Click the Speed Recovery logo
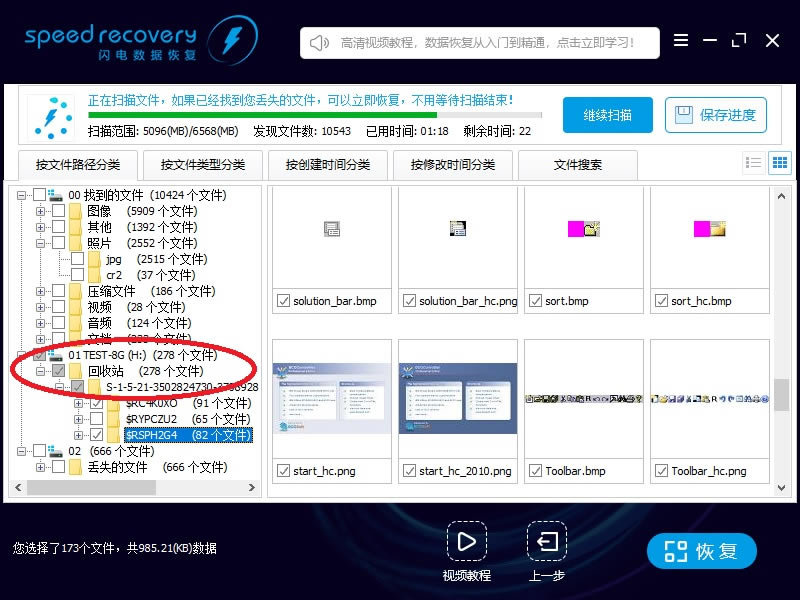The image size is (800, 600). tap(140, 40)
